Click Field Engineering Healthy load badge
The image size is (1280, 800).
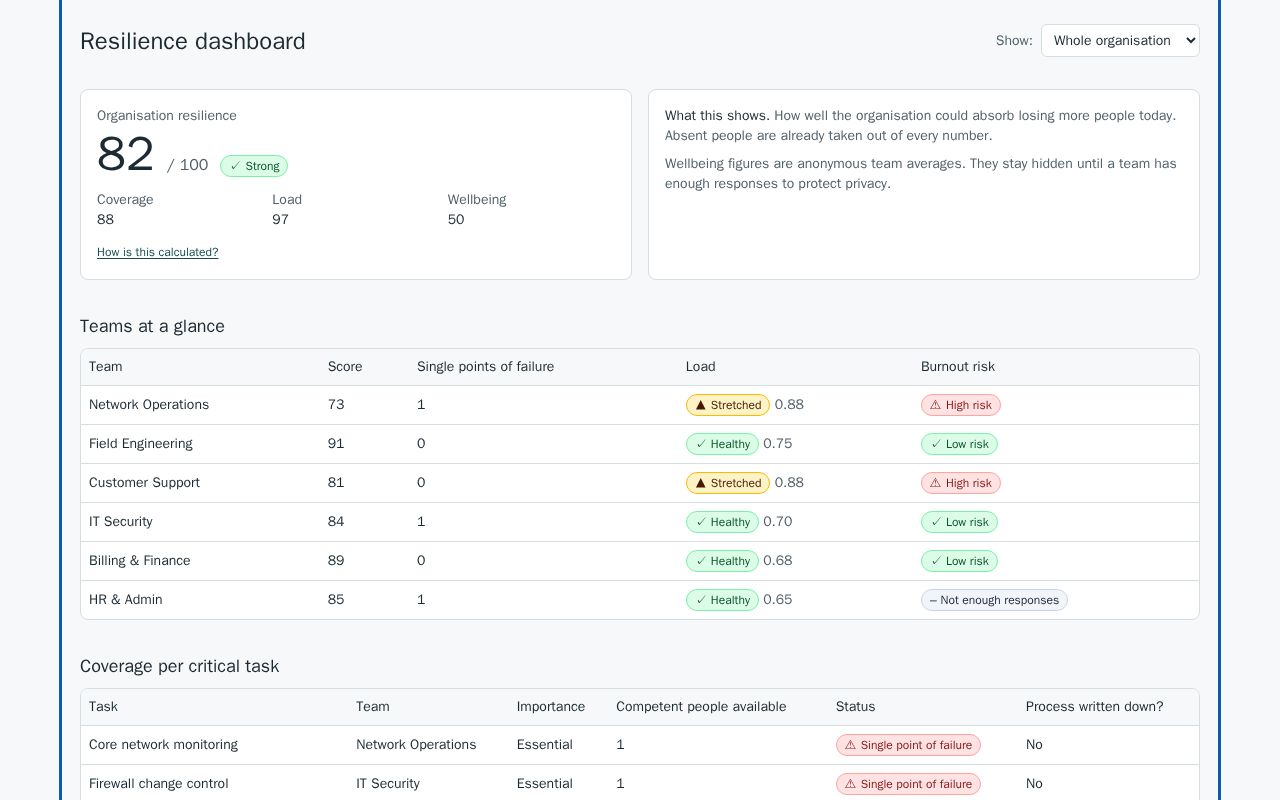pyautogui.click(x=722, y=444)
